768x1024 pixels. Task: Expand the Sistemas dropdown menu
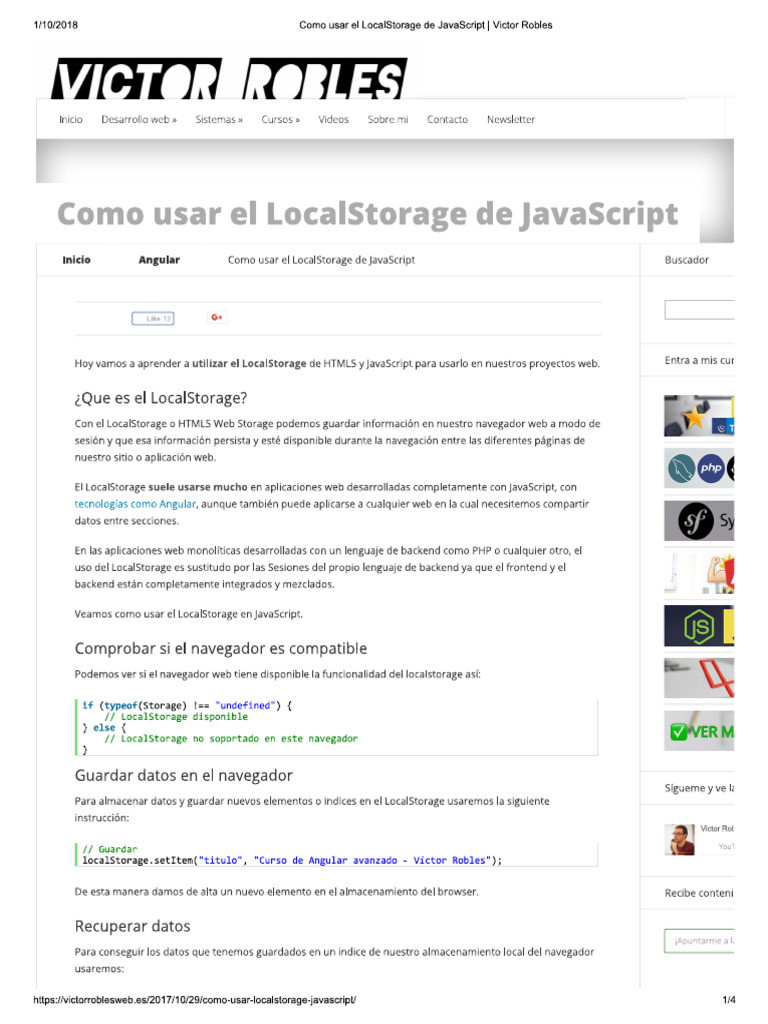(219, 119)
